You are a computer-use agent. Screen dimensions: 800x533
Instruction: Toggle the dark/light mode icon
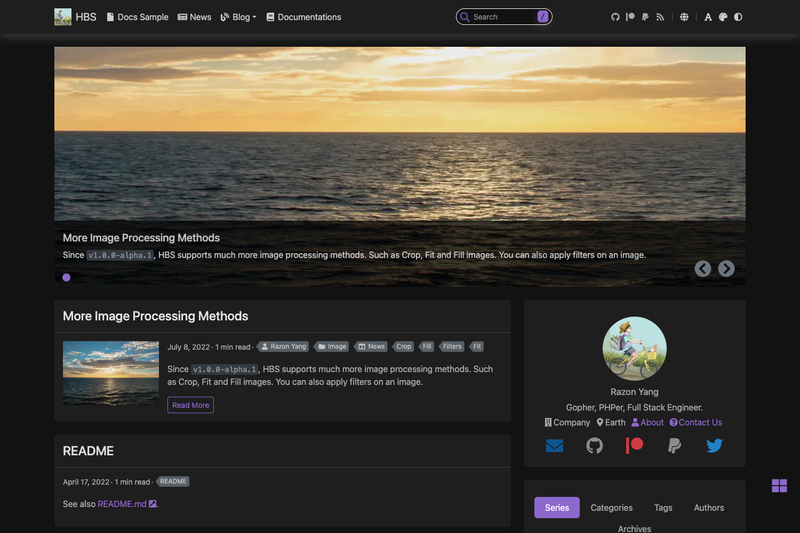pyautogui.click(x=738, y=17)
